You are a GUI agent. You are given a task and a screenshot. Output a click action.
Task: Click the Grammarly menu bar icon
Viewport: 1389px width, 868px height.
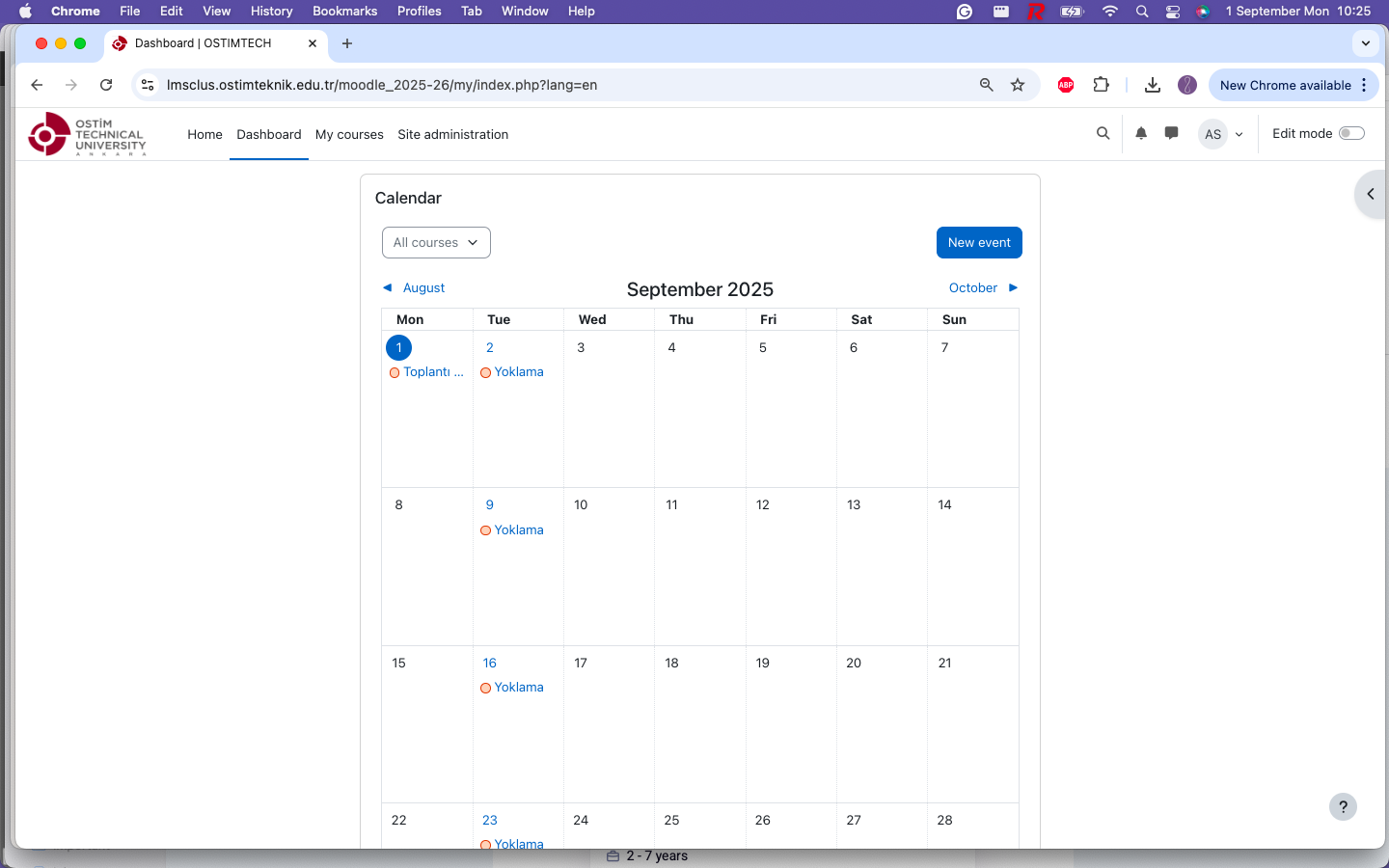point(964,12)
